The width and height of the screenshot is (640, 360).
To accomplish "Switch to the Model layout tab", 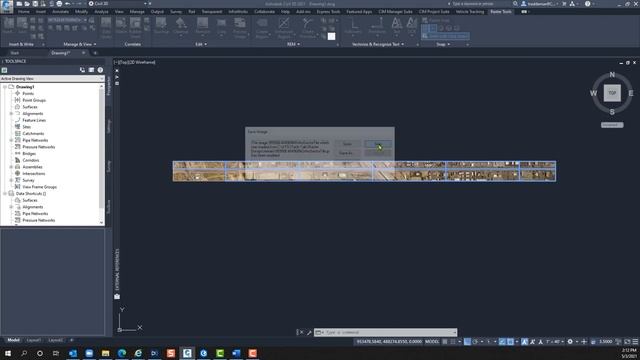I will [x=13, y=340].
